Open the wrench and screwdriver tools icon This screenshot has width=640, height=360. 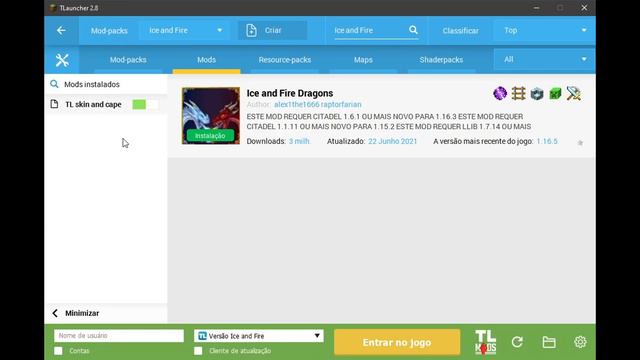pos(62,60)
